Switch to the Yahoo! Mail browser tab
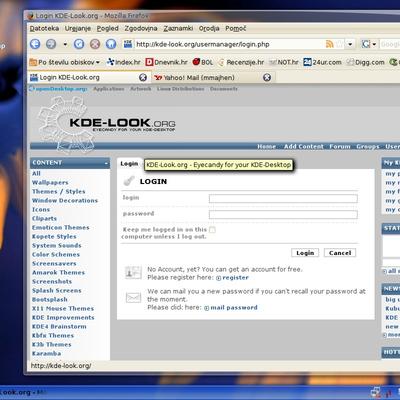 213,77
